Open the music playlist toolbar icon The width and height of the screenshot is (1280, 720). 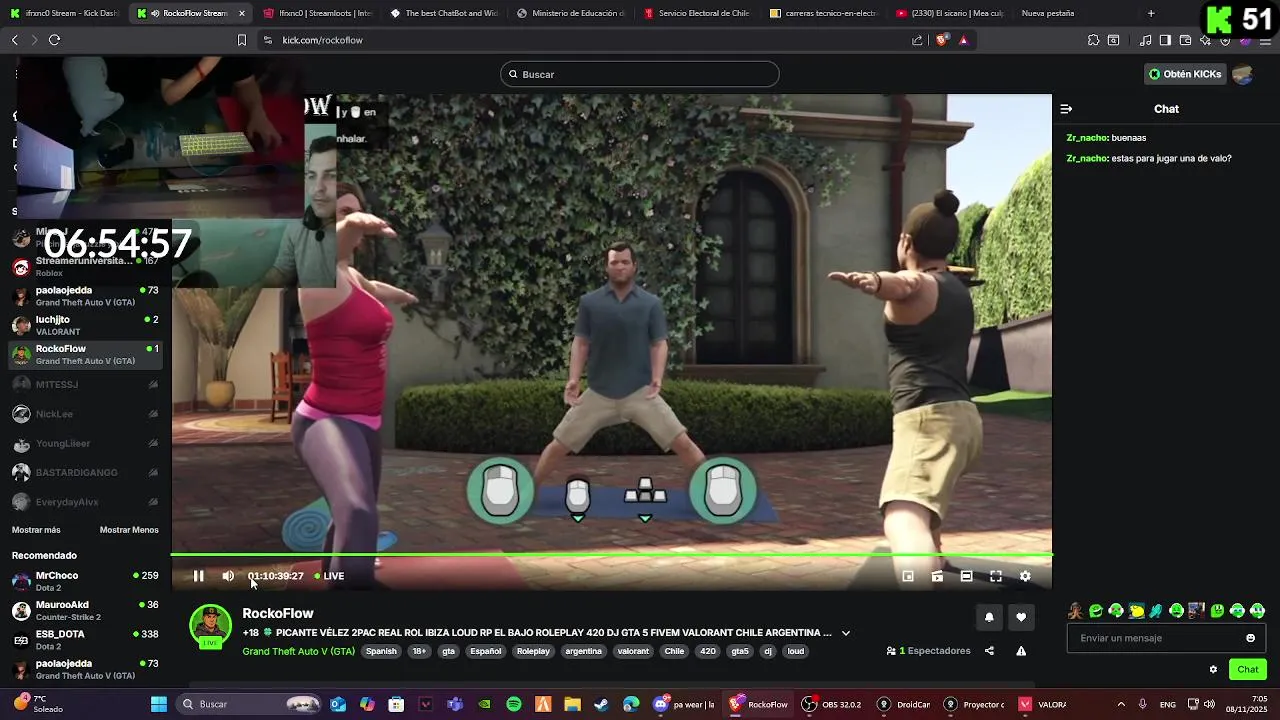click(x=1145, y=40)
